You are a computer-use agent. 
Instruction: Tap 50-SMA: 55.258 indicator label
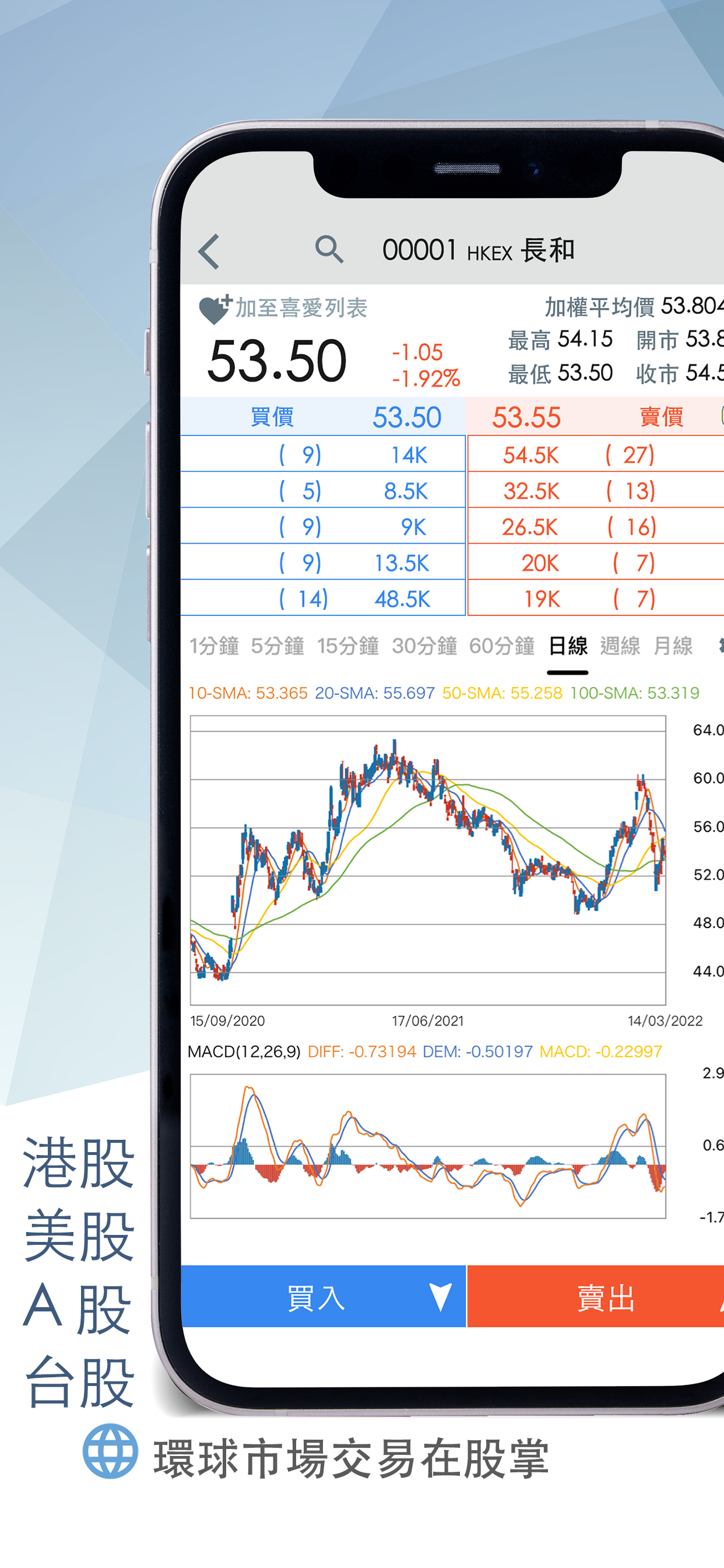pyautogui.click(x=502, y=692)
